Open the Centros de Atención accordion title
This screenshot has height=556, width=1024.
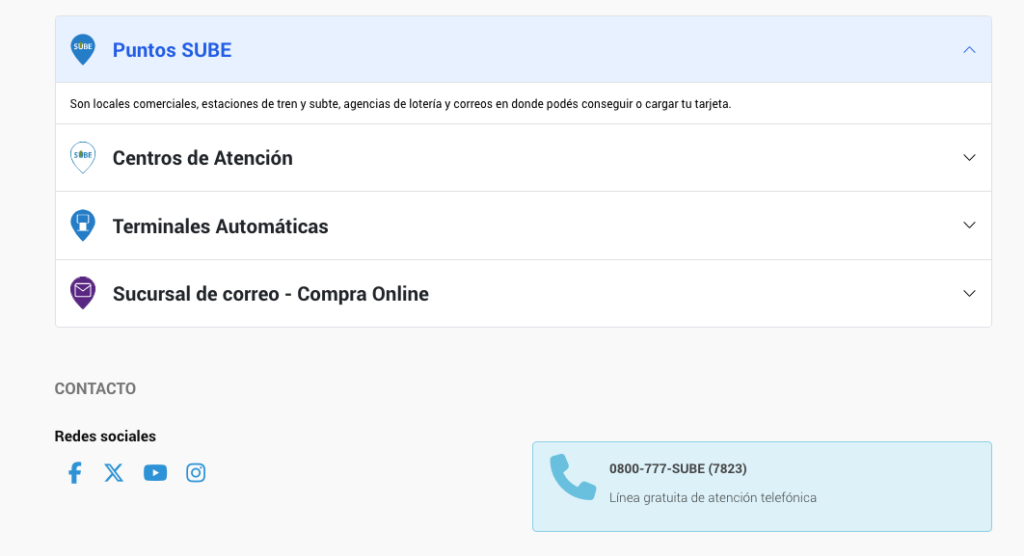tap(202, 158)
